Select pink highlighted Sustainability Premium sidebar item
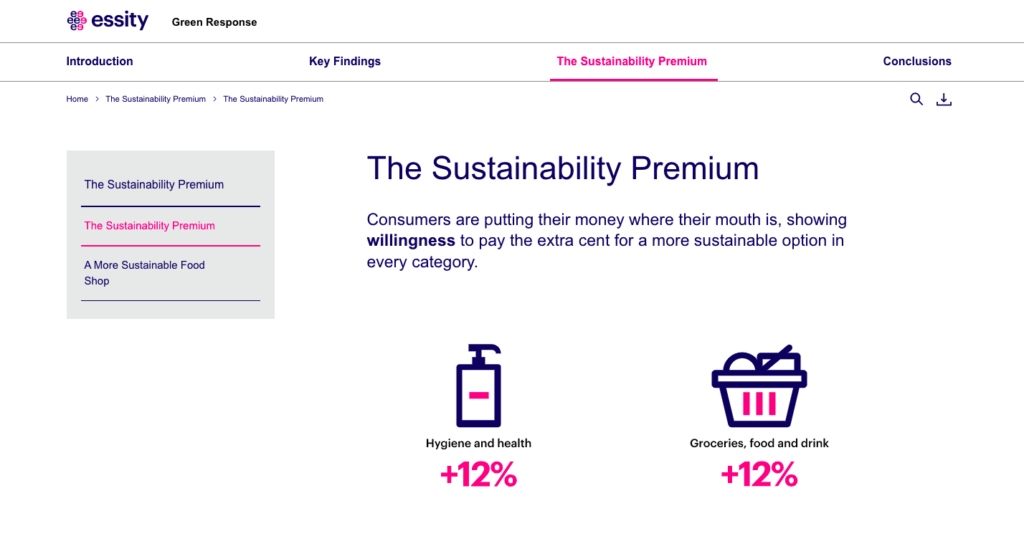Image resolution: width=1024 pixels, height=559 pixels. coord(149,226)
